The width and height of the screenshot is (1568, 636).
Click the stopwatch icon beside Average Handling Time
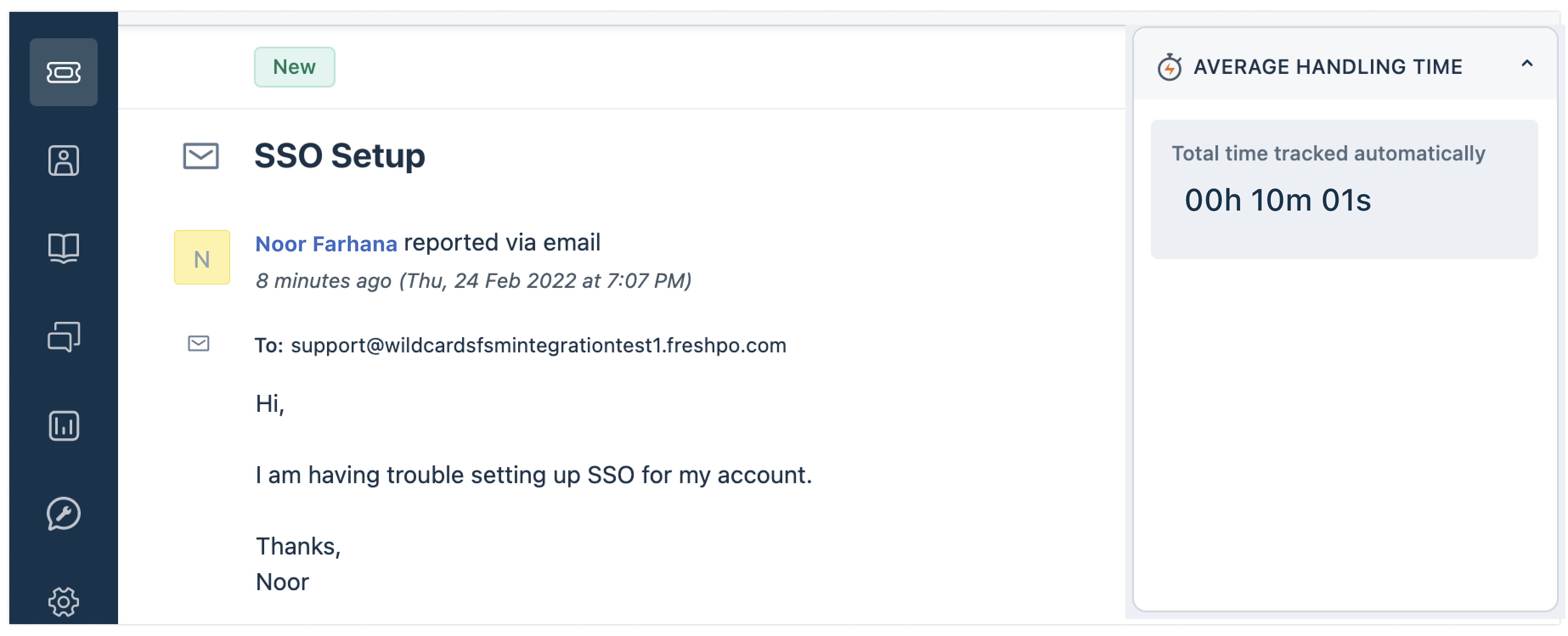point(1169,67)
